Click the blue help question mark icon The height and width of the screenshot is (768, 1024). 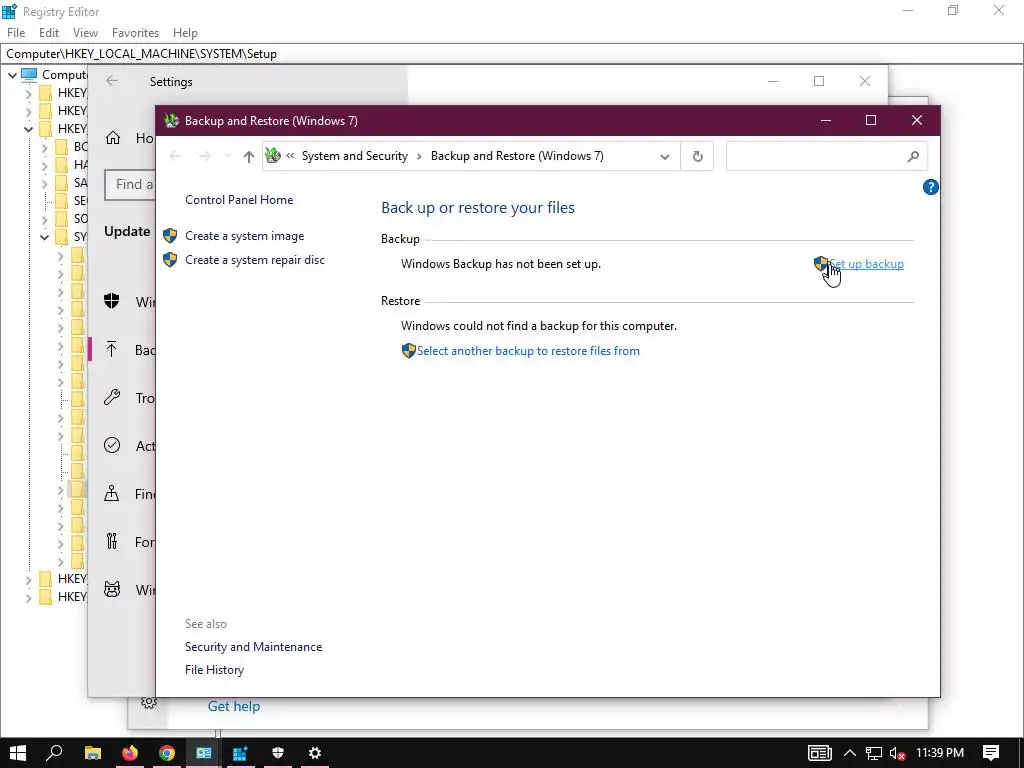pos(930,187)
